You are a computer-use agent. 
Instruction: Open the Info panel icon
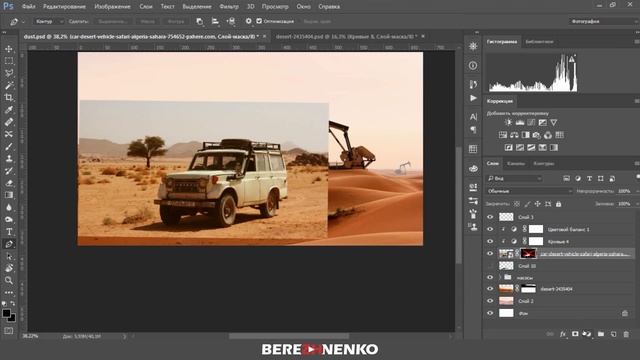click(x=473, y=65)
